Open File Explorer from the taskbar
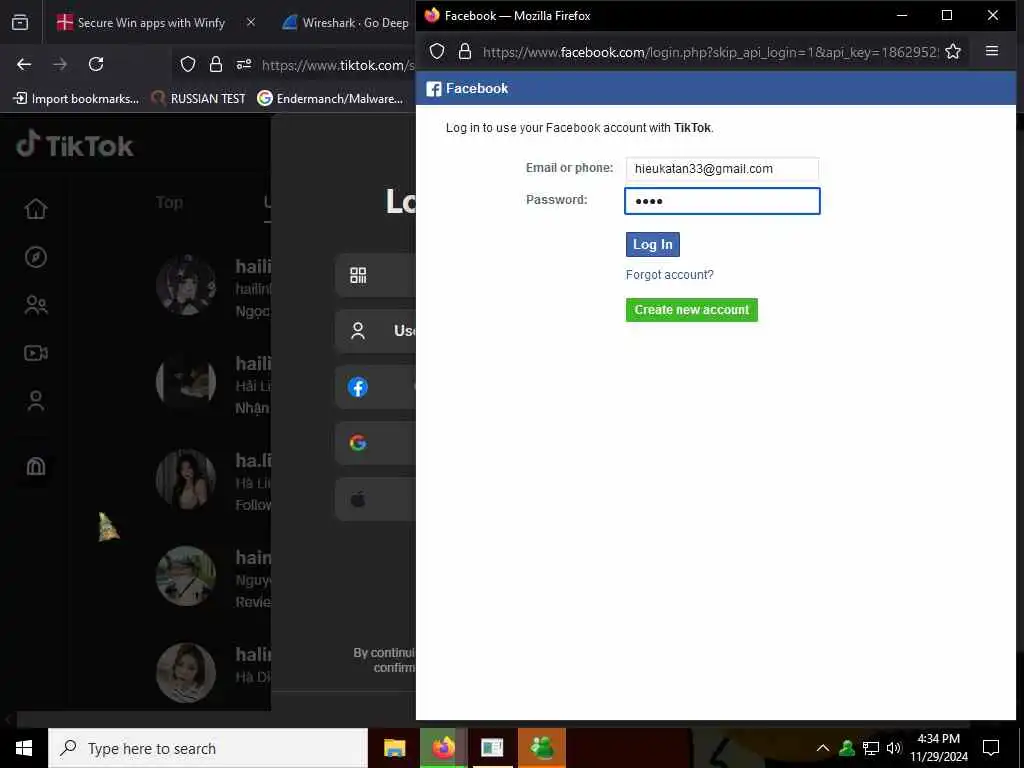The width and height of the screenshot is (1024, 768). [x=394, y=748]
